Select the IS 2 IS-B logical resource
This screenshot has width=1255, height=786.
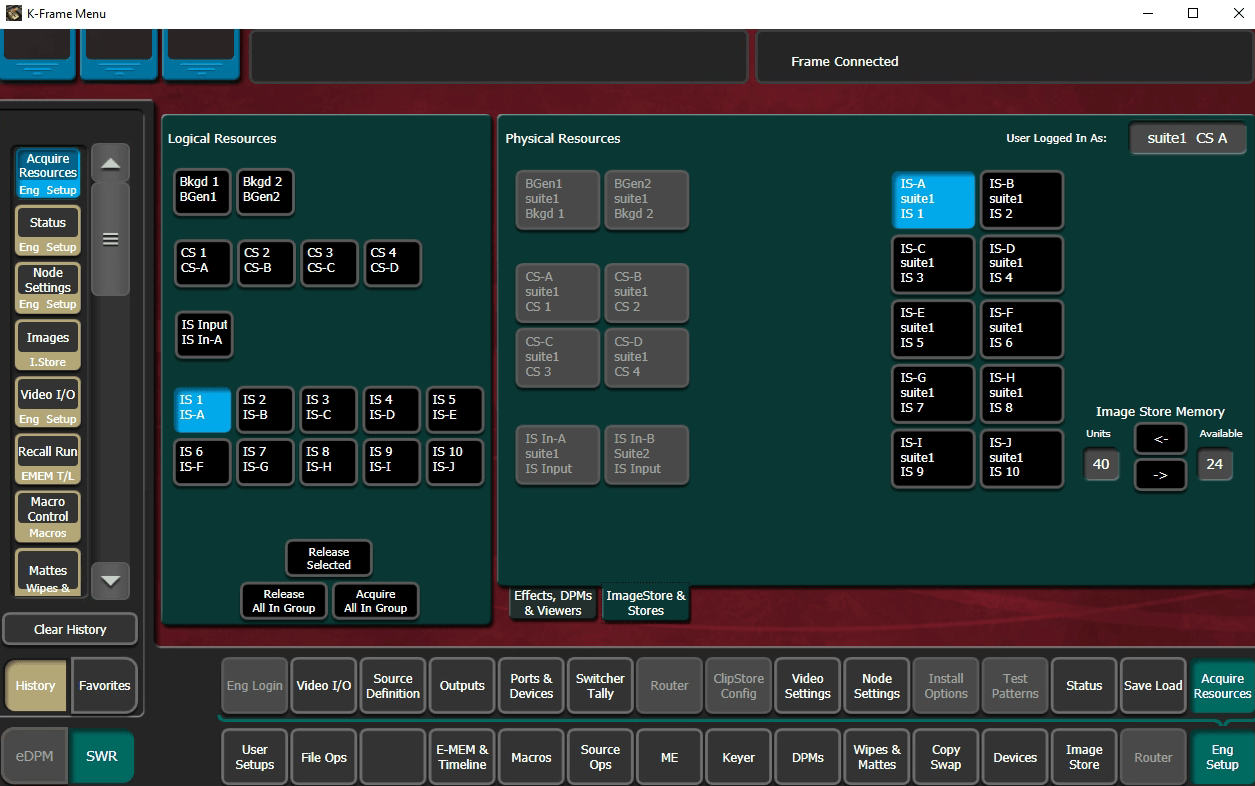click(x=266, y=410)
